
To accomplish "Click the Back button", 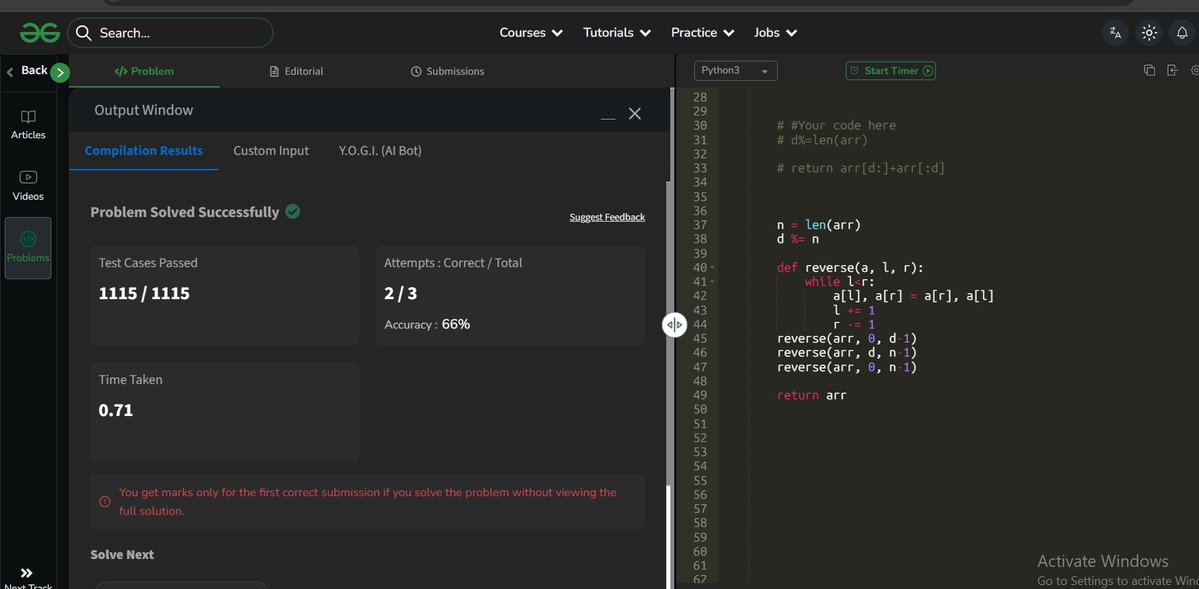I will (28, 70).
